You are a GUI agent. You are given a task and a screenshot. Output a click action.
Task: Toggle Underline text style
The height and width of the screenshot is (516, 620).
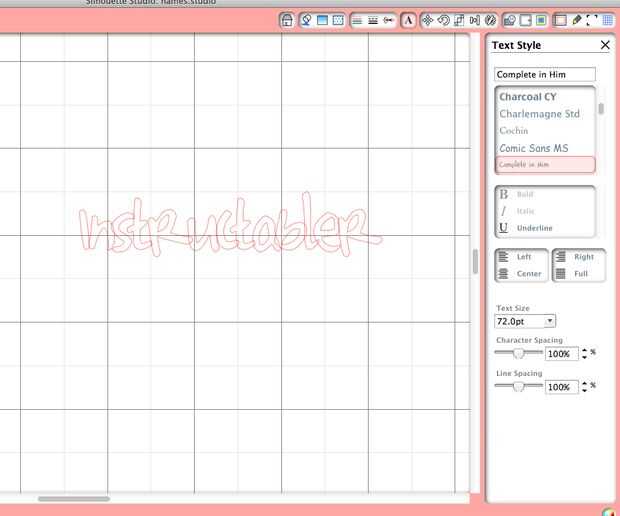click(525, 228)
